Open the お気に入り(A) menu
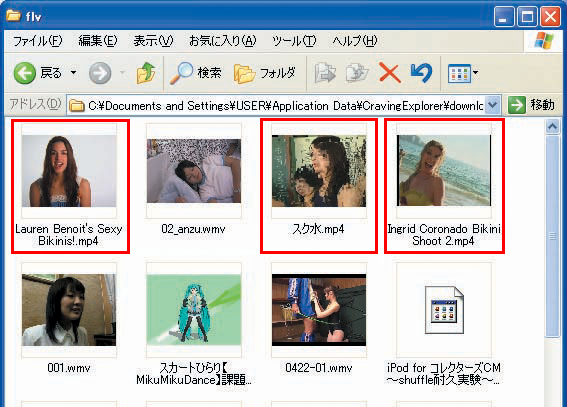 coord(223,40)
